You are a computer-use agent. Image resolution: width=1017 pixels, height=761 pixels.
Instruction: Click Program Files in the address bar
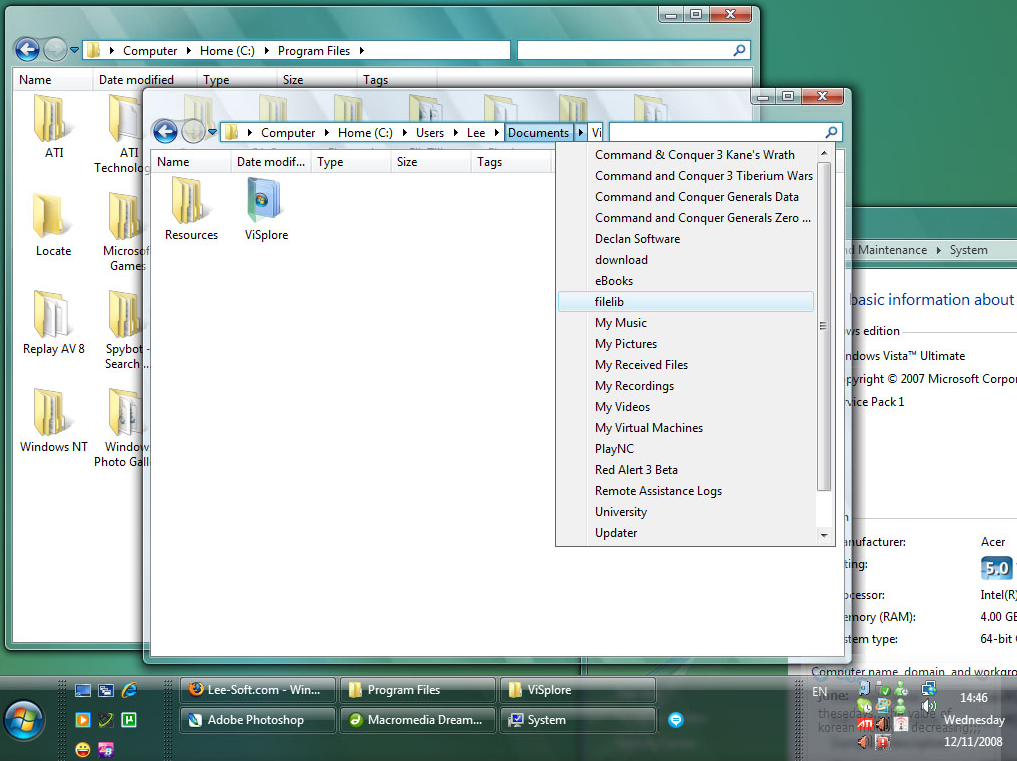pos(314,51)
